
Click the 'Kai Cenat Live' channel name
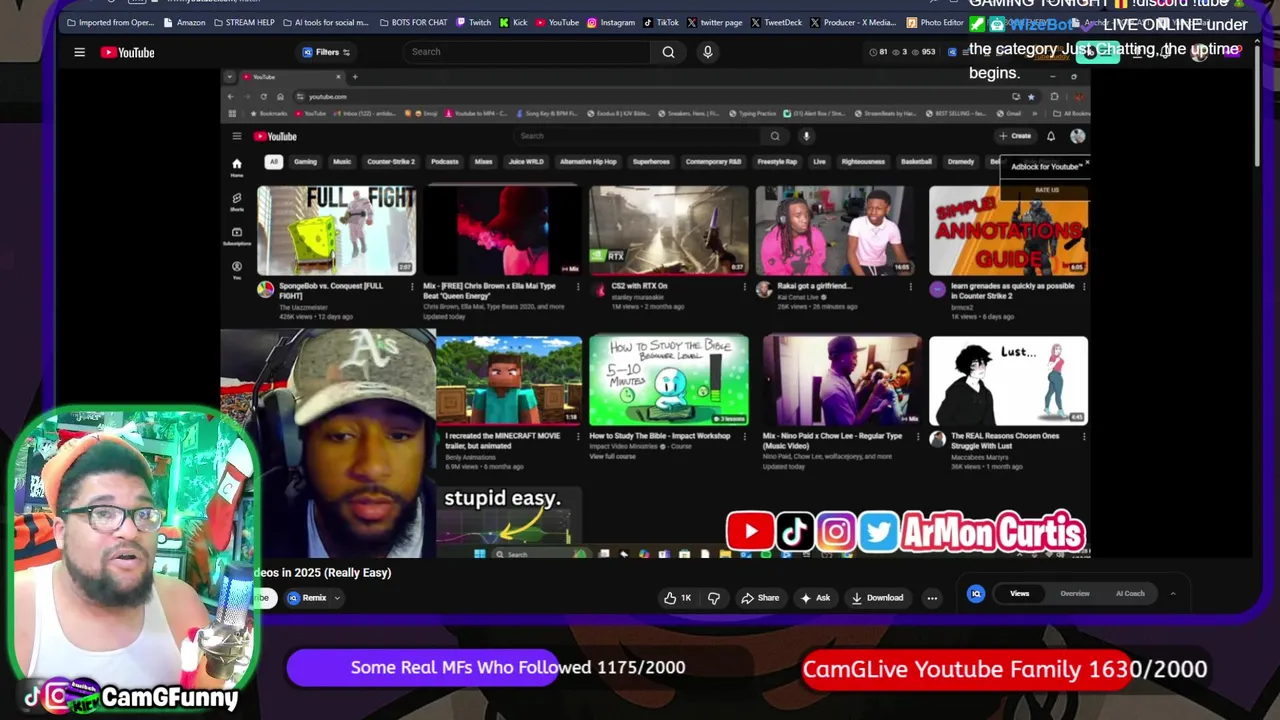[x=799, y=296]
